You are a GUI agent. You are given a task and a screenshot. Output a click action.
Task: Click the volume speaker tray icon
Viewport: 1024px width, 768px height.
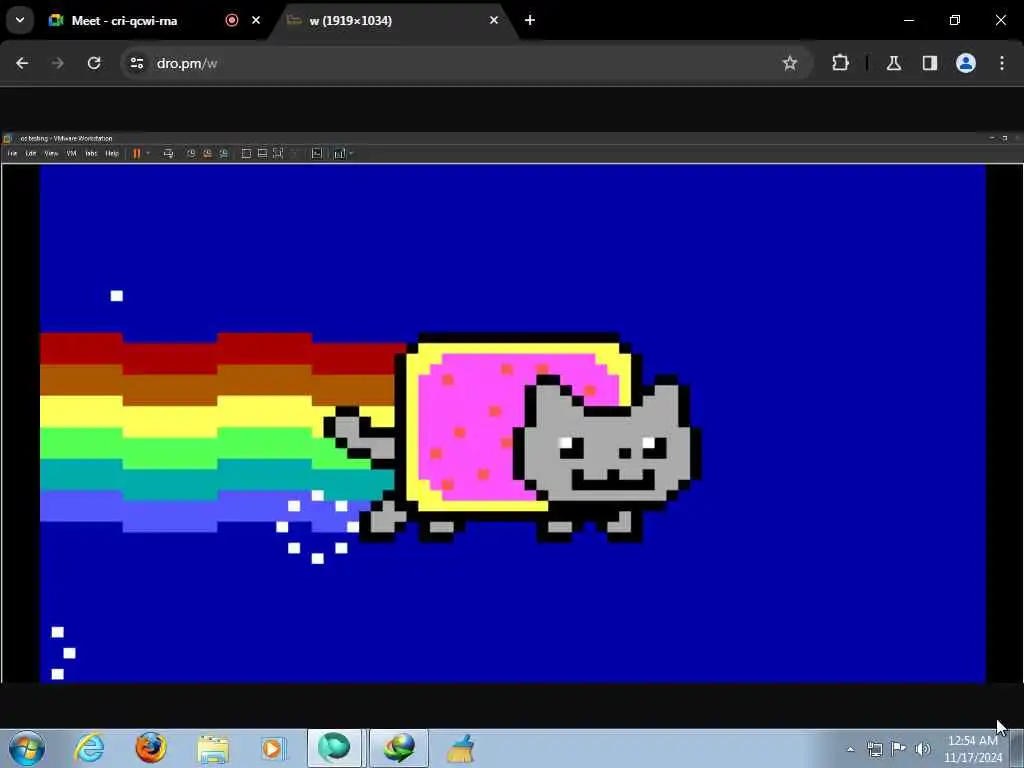923,749
